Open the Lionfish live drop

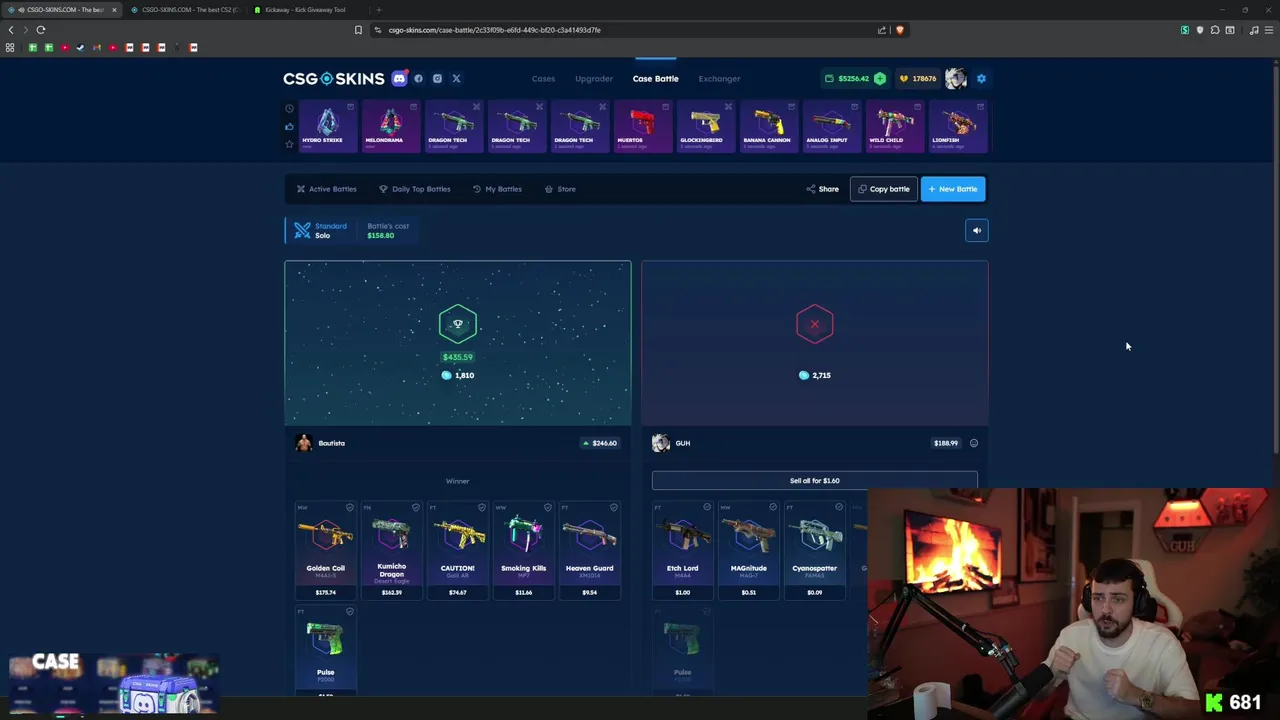[957, 126]
